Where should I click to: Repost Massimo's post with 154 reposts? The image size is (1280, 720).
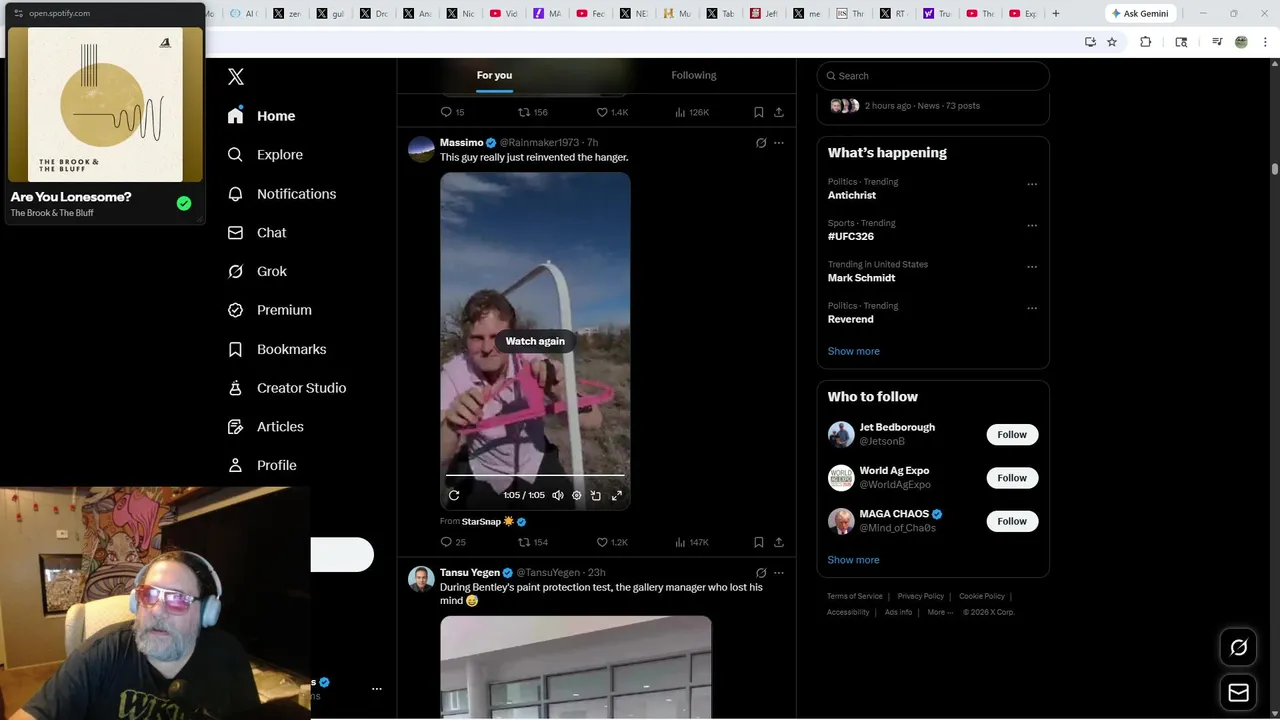click(x=532, y=542)
